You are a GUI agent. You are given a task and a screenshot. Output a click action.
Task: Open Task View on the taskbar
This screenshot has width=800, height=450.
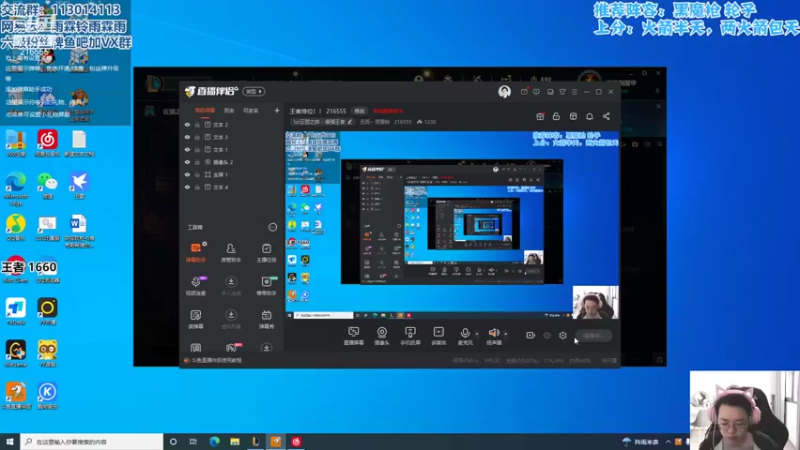click(193, 441)
